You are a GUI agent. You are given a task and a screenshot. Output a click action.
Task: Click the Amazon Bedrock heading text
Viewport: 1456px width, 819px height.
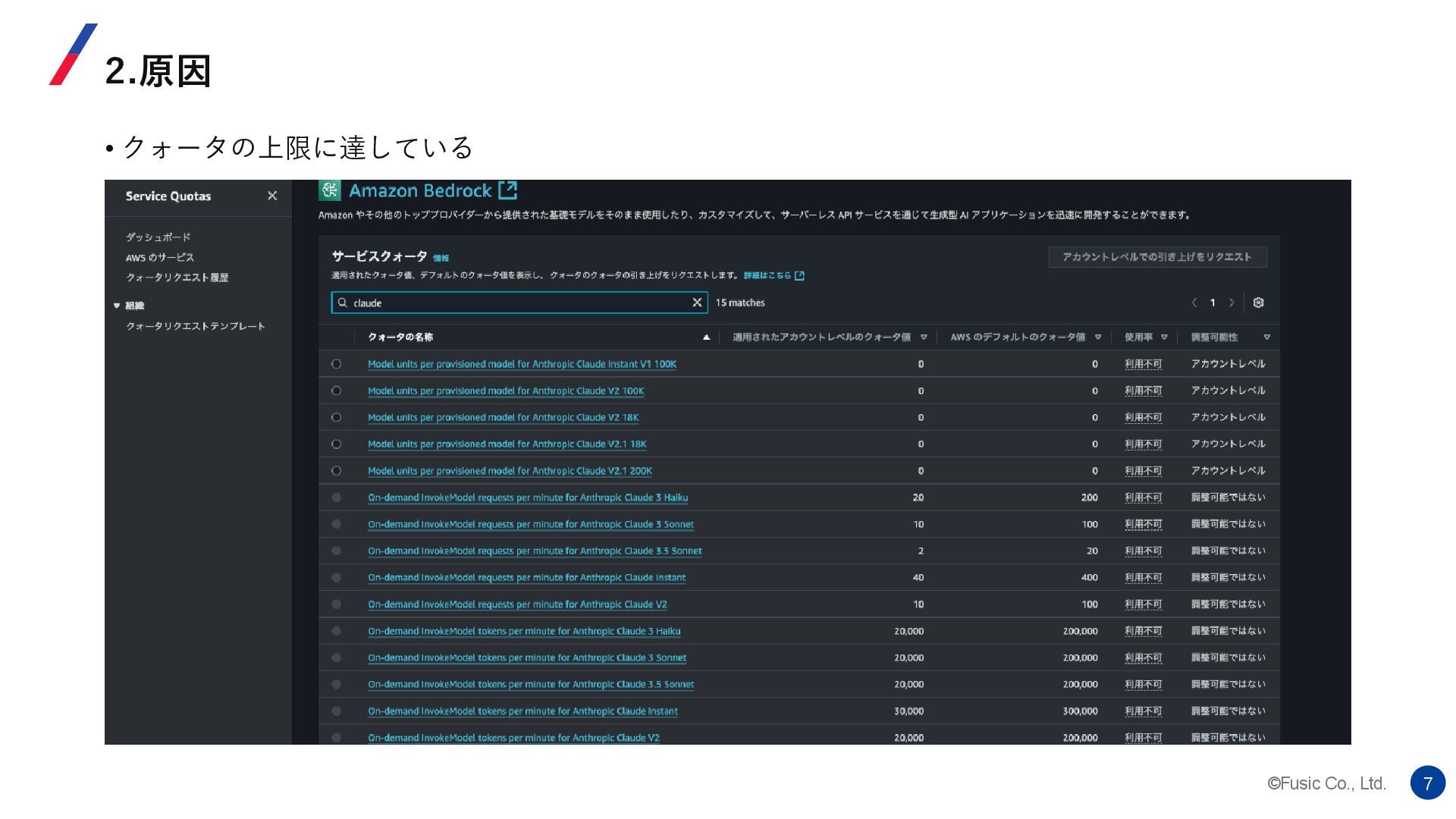(x=420, y=190)
